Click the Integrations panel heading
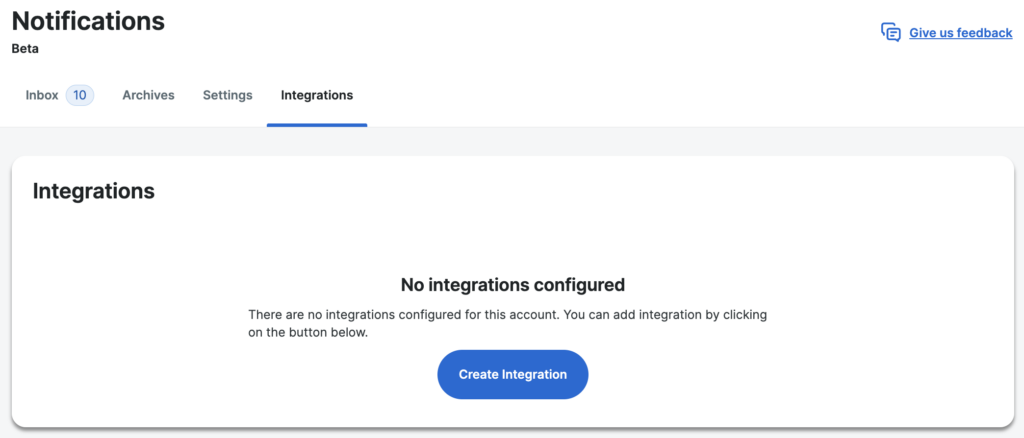The width and height of the screenshot is (1024, 438). click(x=93, y=191)
